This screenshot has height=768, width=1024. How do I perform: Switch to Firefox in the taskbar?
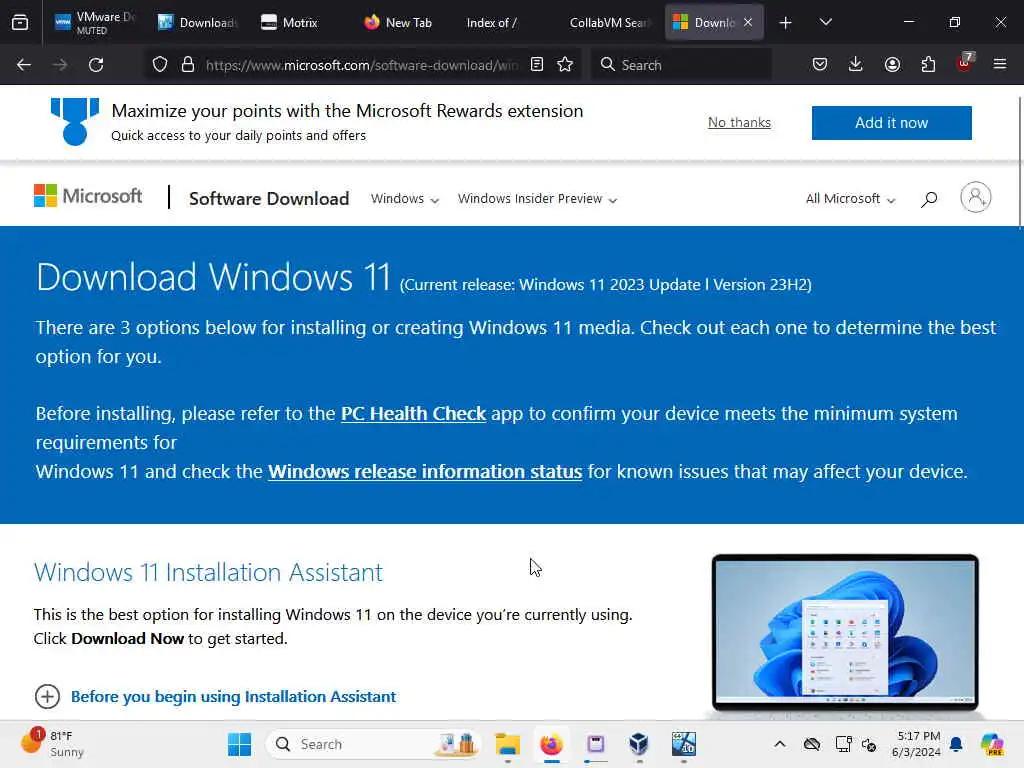552,744
